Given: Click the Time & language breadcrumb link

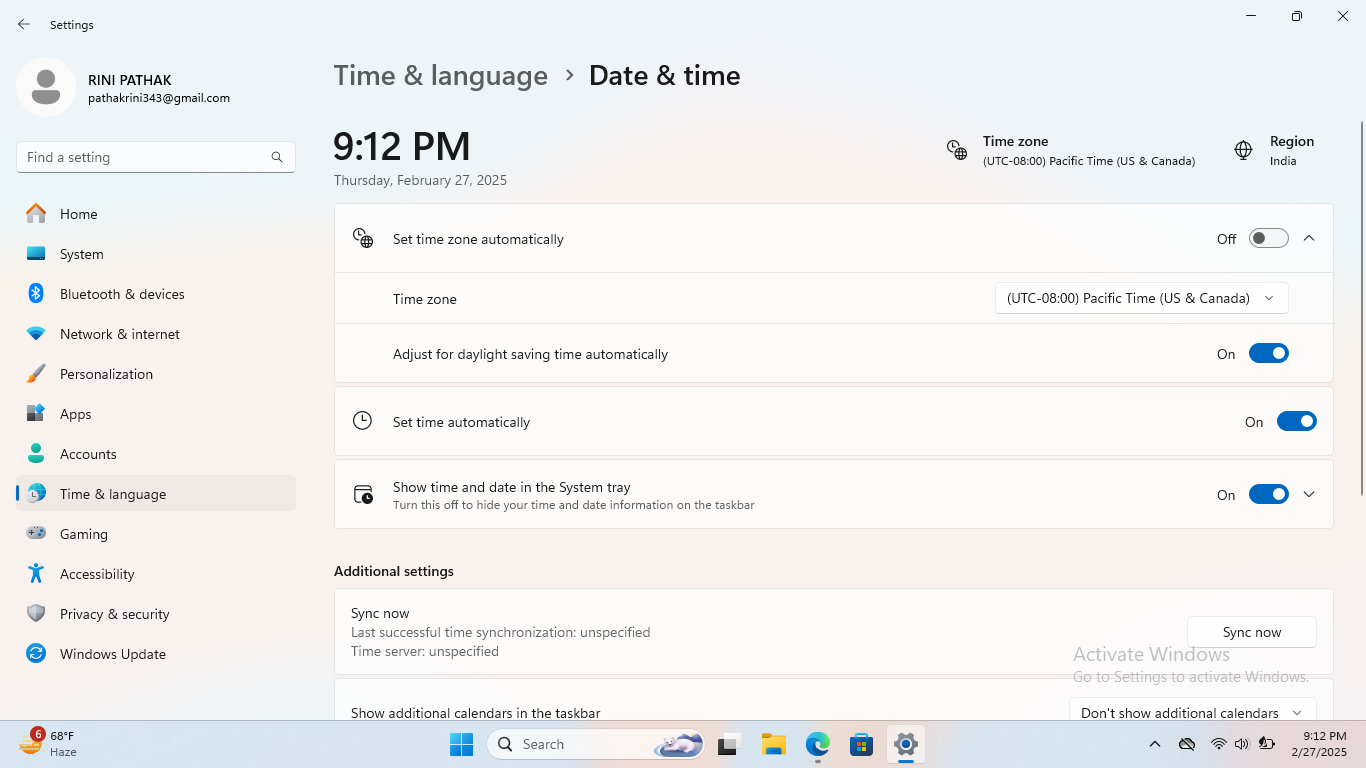Looking at the screenshot, I should (x=440, y=76).
